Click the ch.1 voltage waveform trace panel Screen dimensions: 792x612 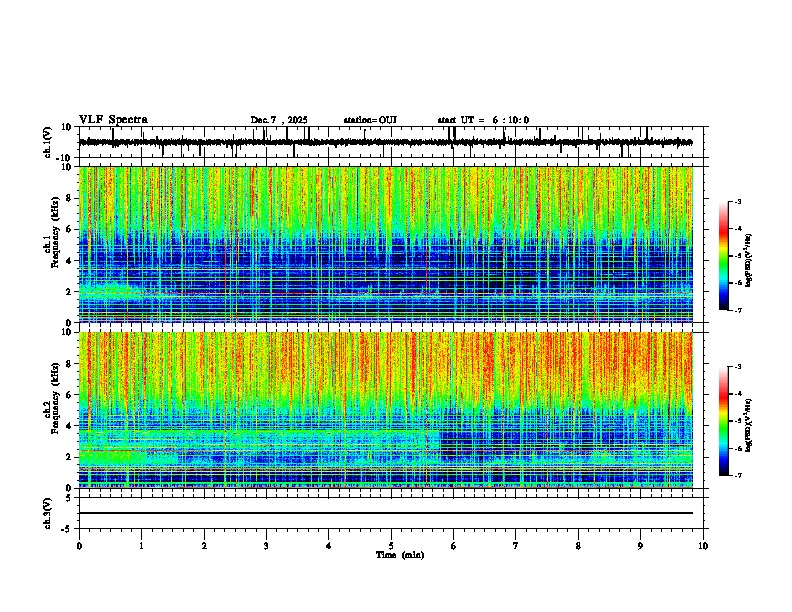(391, 142)
